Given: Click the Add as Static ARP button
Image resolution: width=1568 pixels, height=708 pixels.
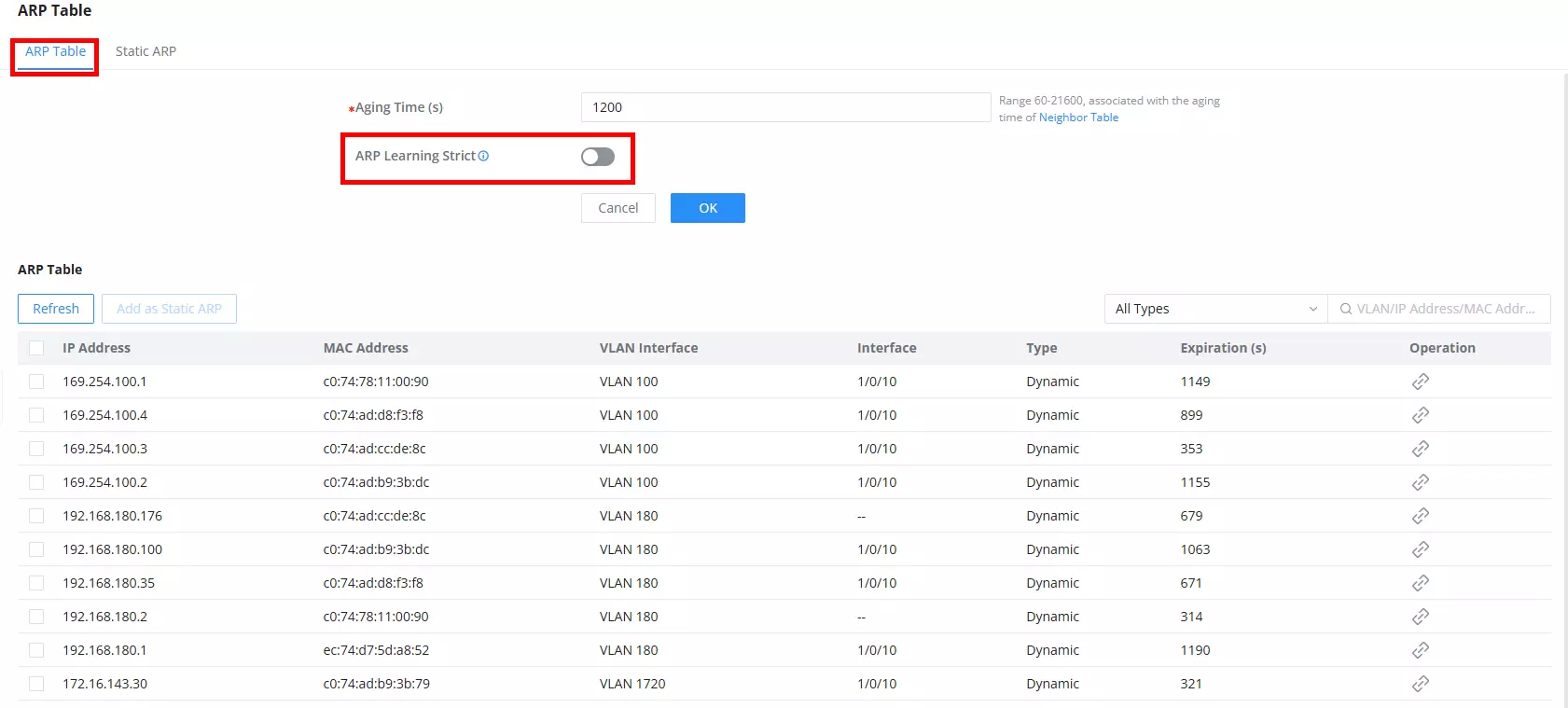Looking at the screenshot, I should click(169, 309).
